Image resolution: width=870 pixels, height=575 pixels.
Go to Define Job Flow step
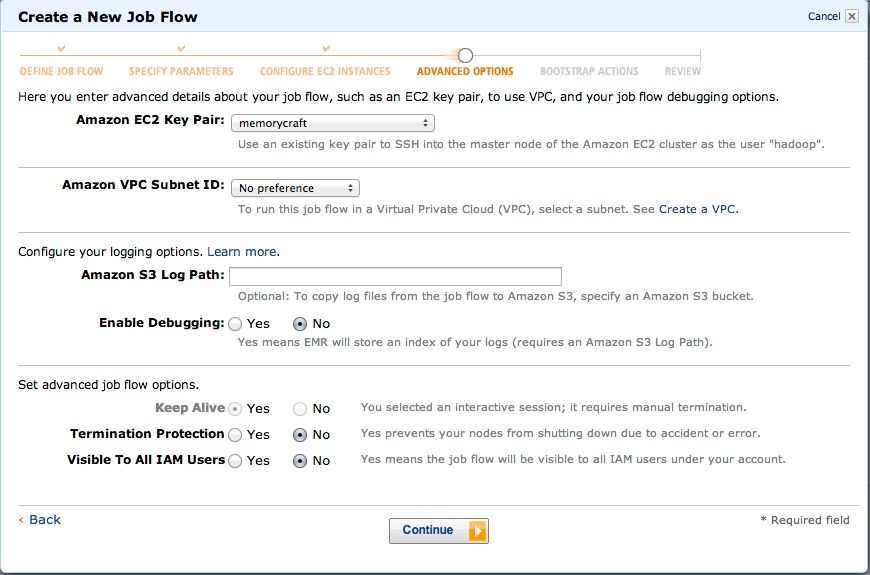click(x=62, y=72)
